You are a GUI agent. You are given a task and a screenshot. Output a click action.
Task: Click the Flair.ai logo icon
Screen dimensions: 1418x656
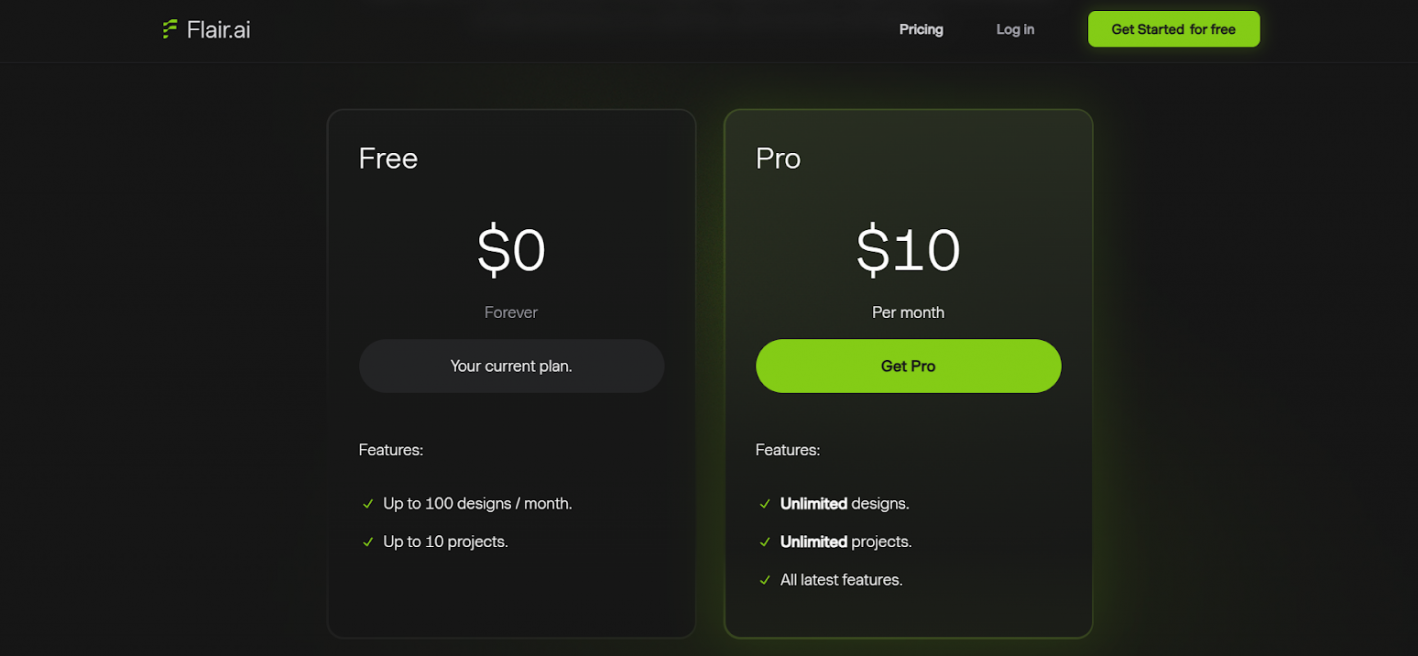coord(170,29)
